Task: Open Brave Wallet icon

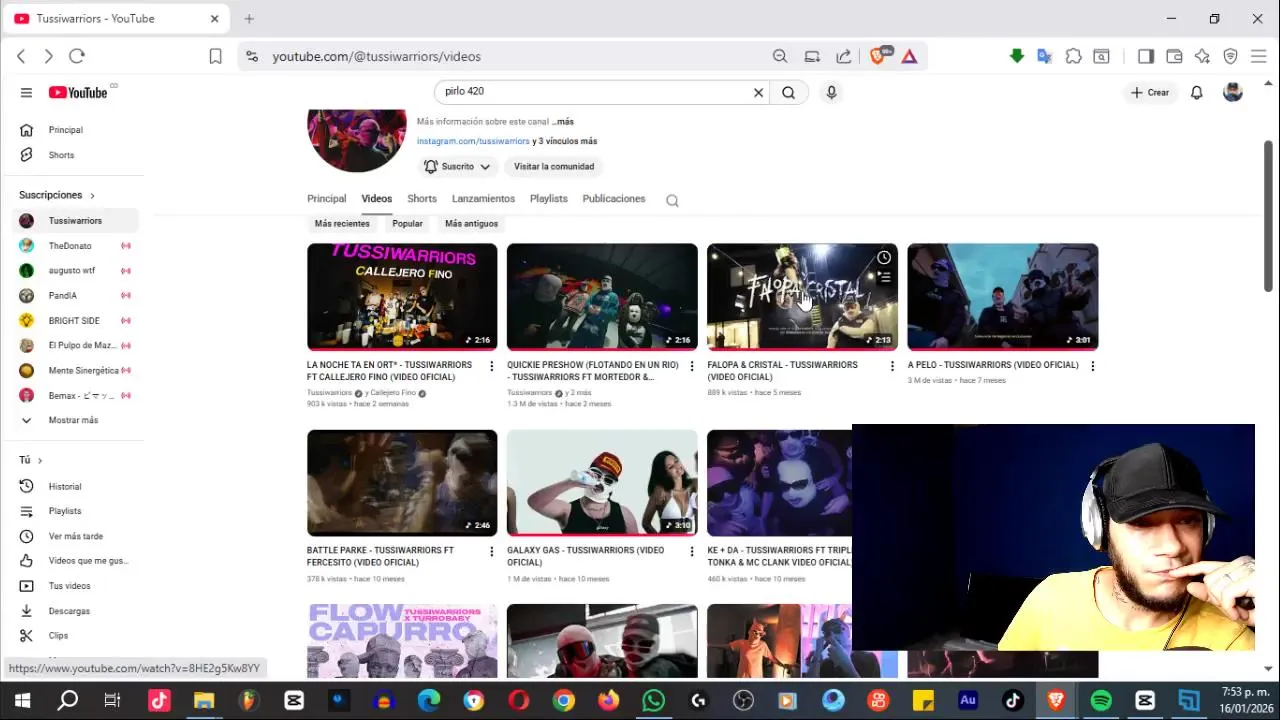Action: pos(1174,56)
